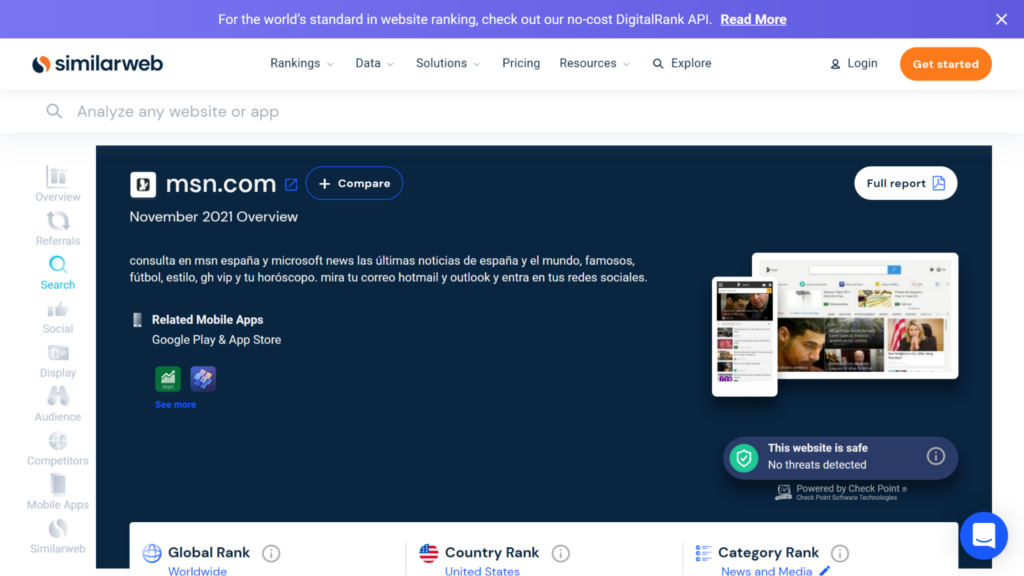Go to the Similarweb sidebar section

click(57, 536)
